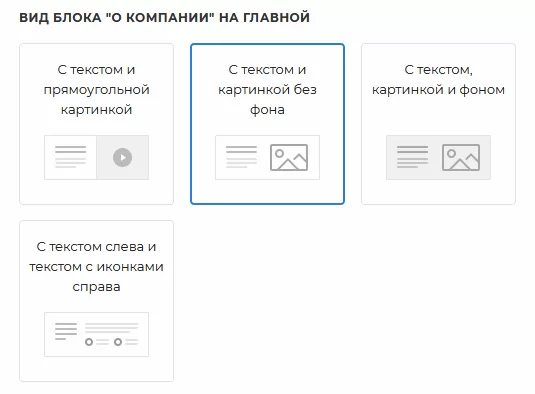Select the "С текстом слева и текстом с иконками справа" card
The width and height of the screenshot is (535, 394).
(x=97, y=301)
